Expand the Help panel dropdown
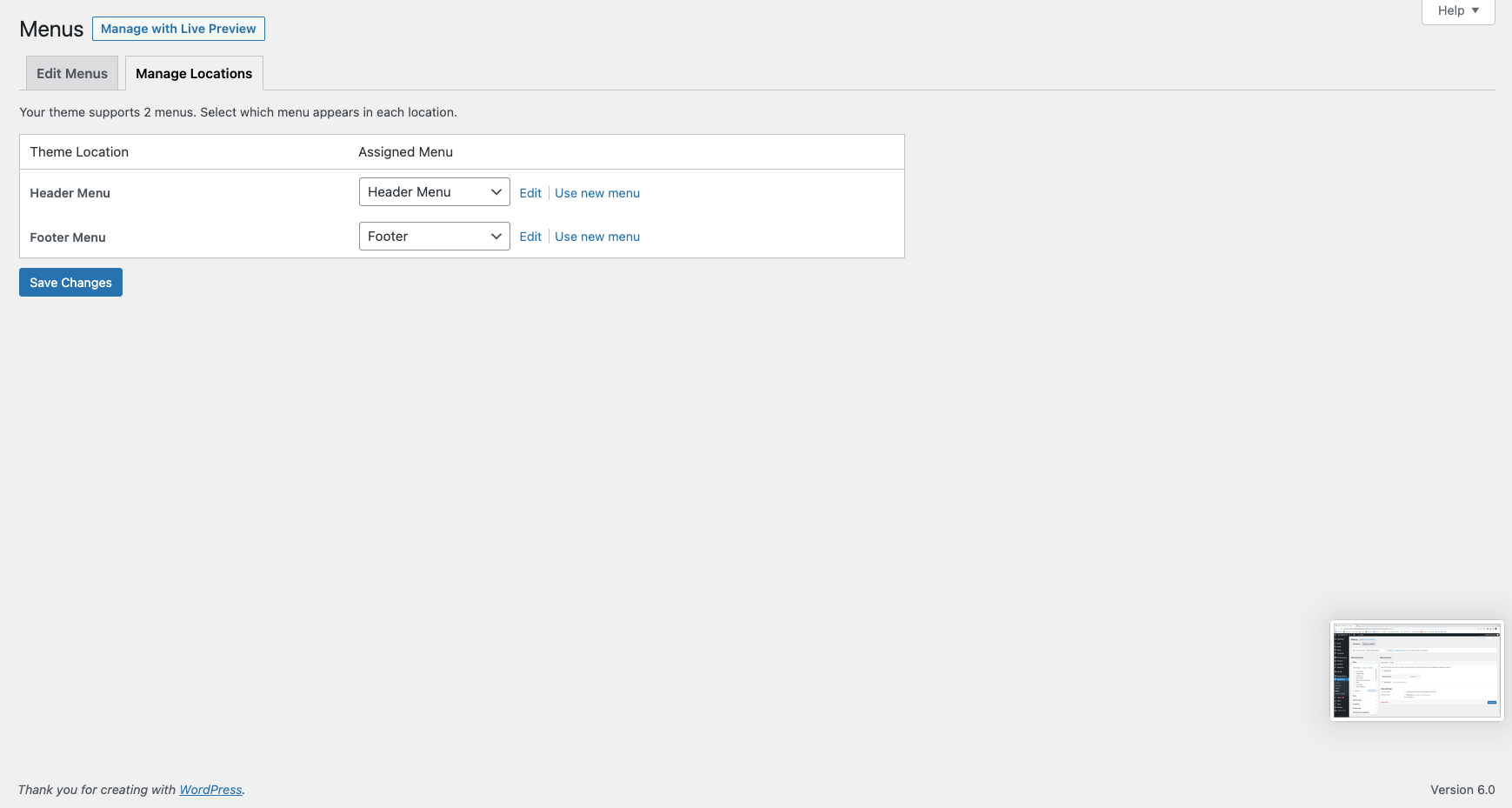The height and width of the screenshot is (808, 1512). 1457,11
